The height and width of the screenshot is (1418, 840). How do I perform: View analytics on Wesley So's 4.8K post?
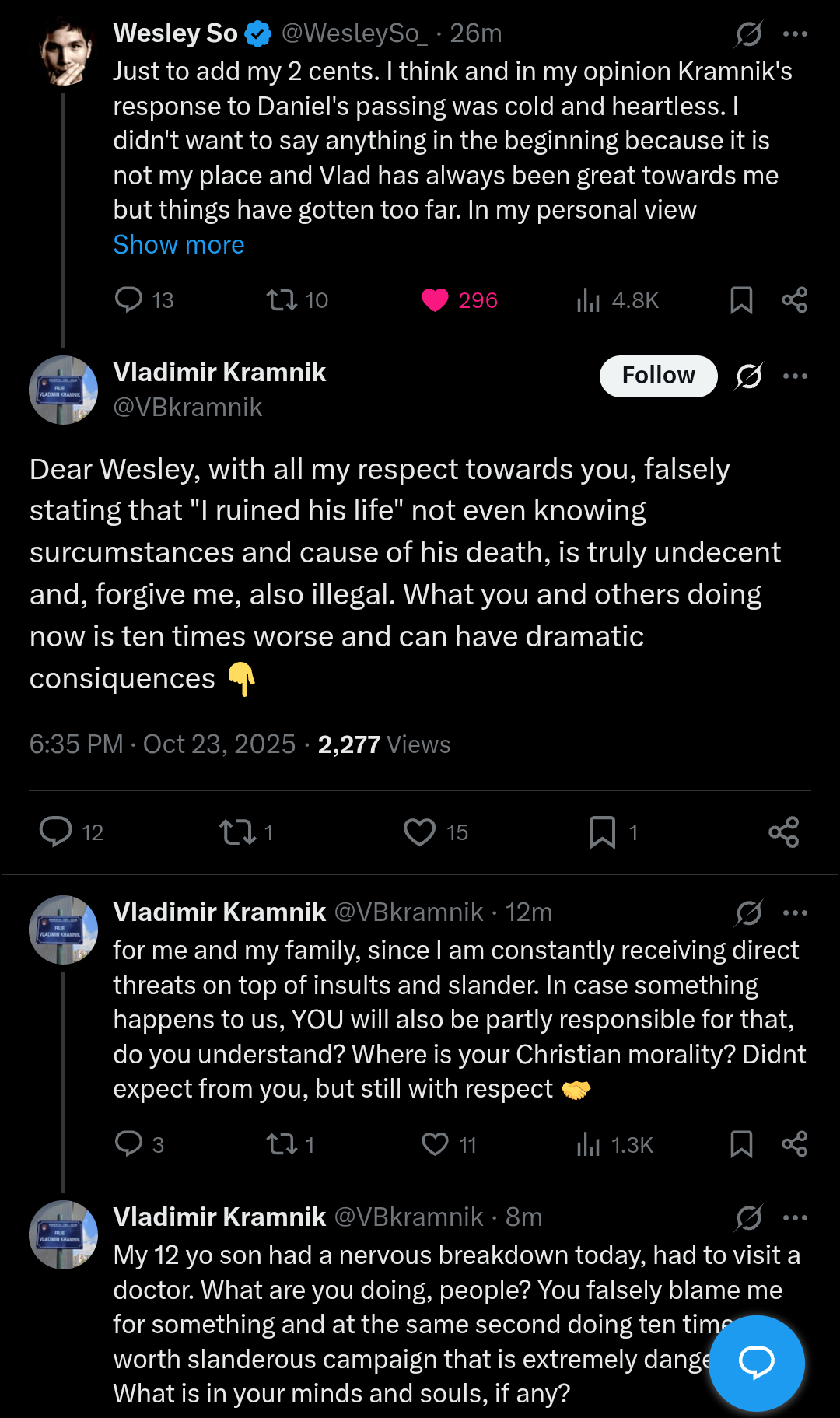pyautogui.click(x=589, y=300)
